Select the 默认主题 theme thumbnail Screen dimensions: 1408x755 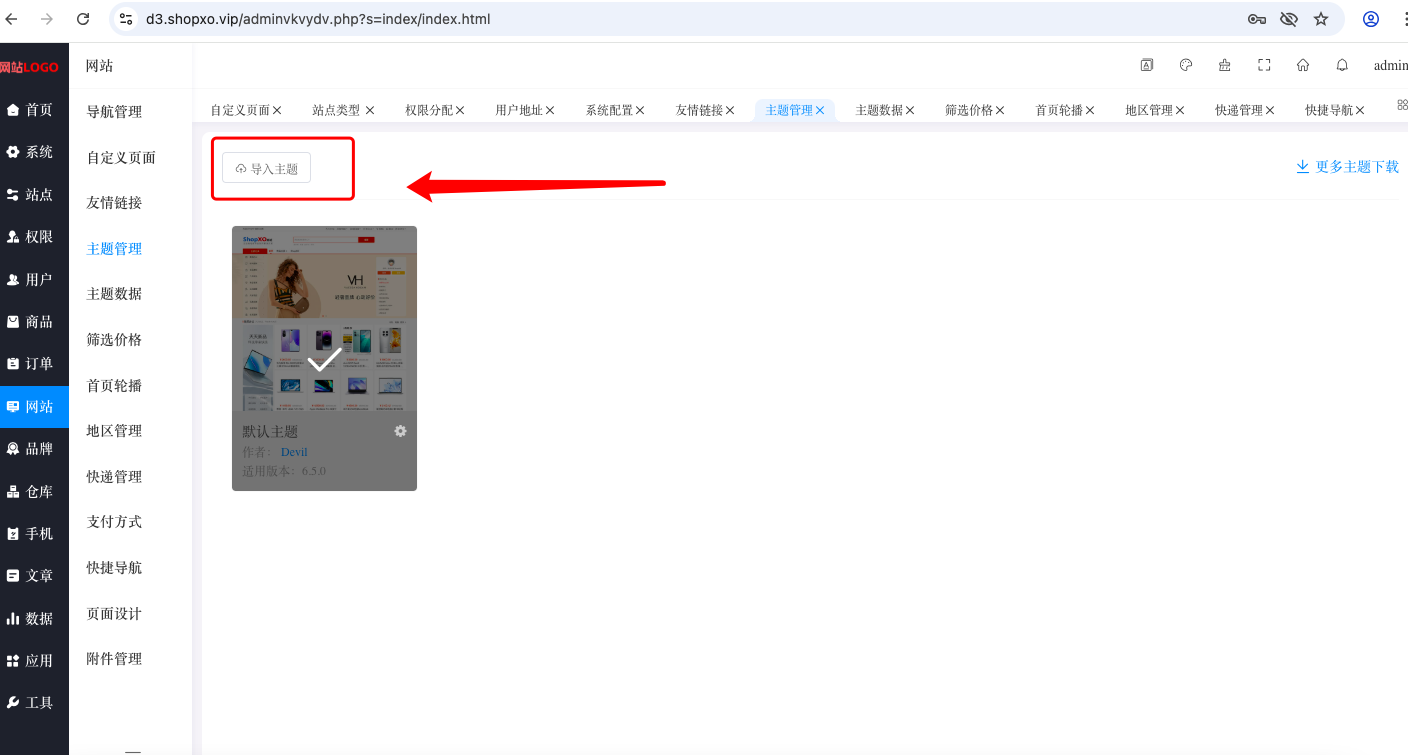[x=324, y=319]
